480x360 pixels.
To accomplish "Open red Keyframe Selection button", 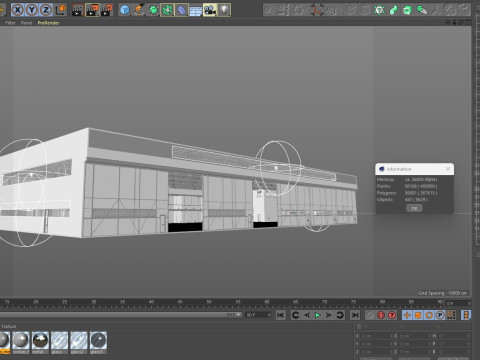I will [x=392, y=315].
